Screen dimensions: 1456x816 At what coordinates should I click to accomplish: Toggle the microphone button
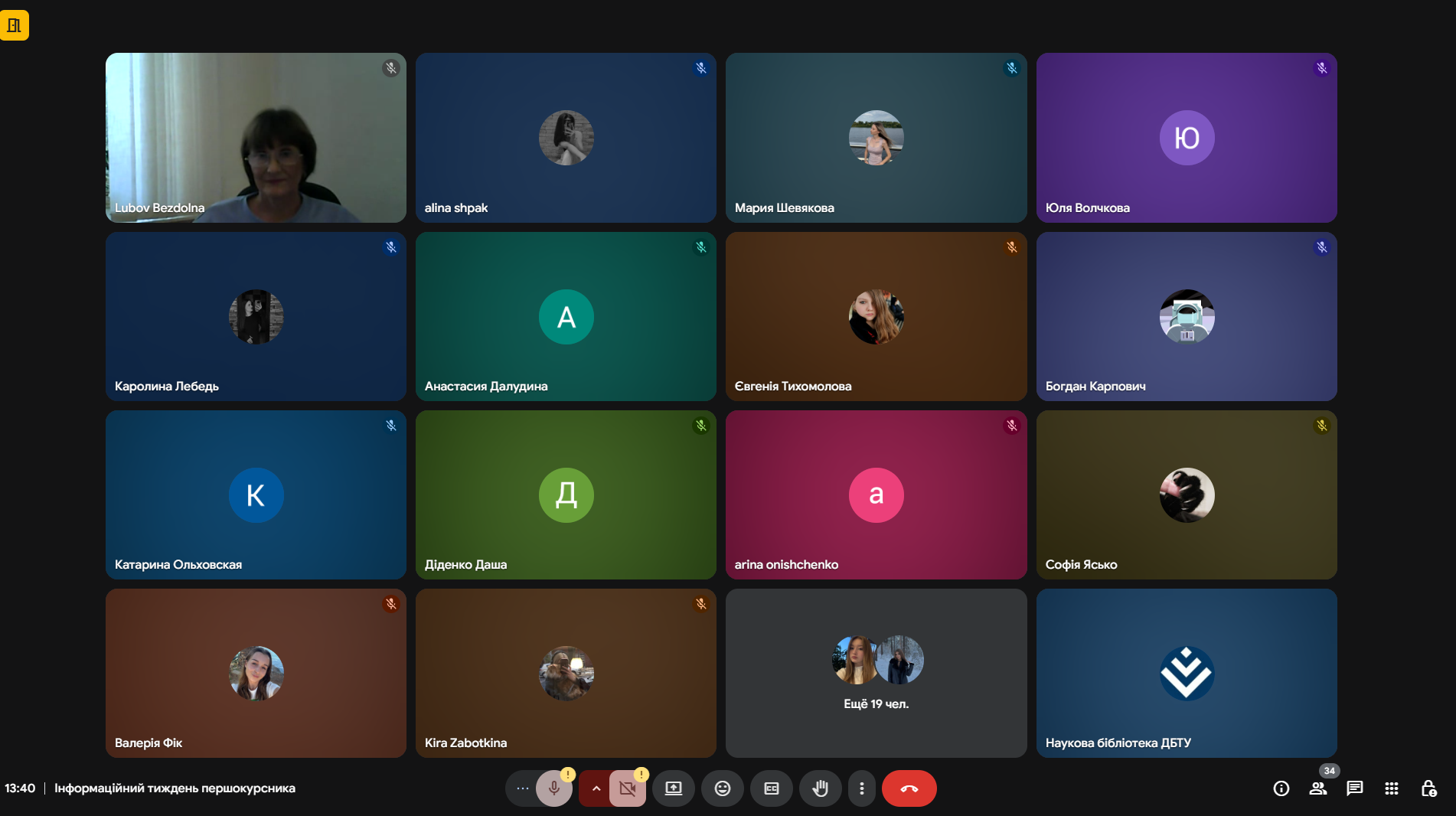point(553,788)
